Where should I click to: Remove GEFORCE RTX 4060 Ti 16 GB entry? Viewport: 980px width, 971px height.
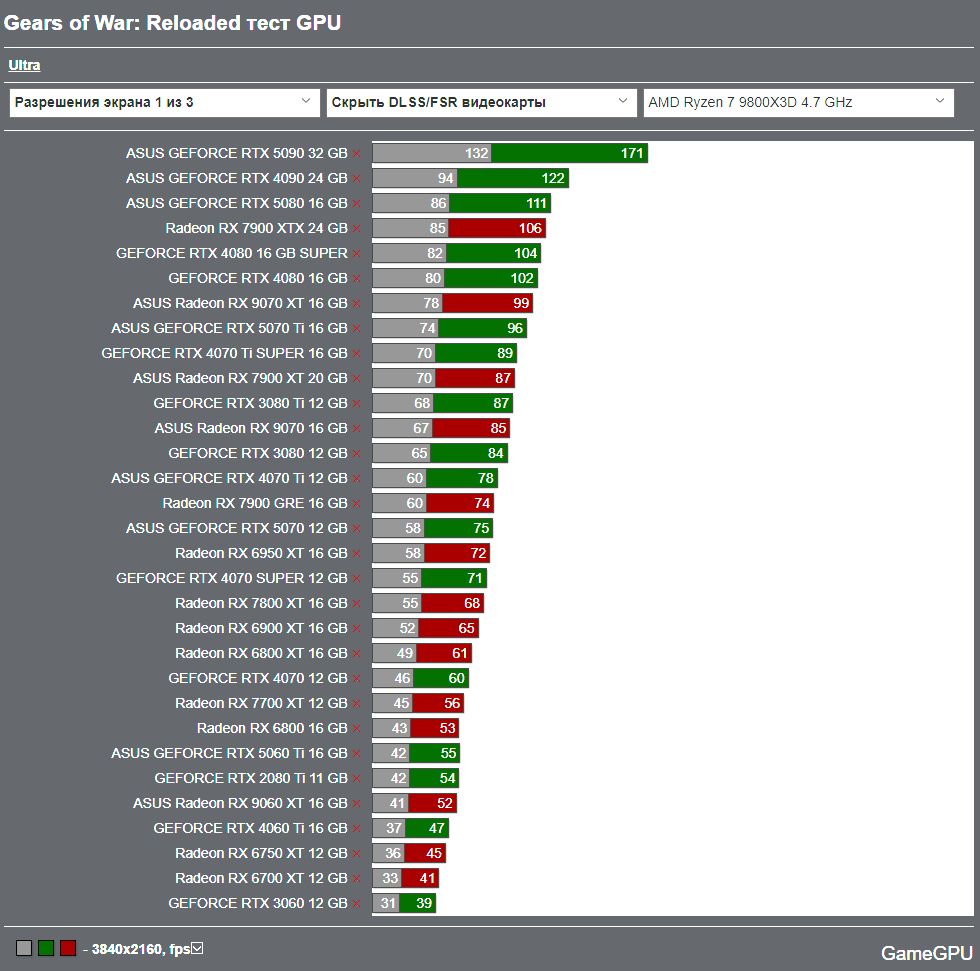(356, 829)
